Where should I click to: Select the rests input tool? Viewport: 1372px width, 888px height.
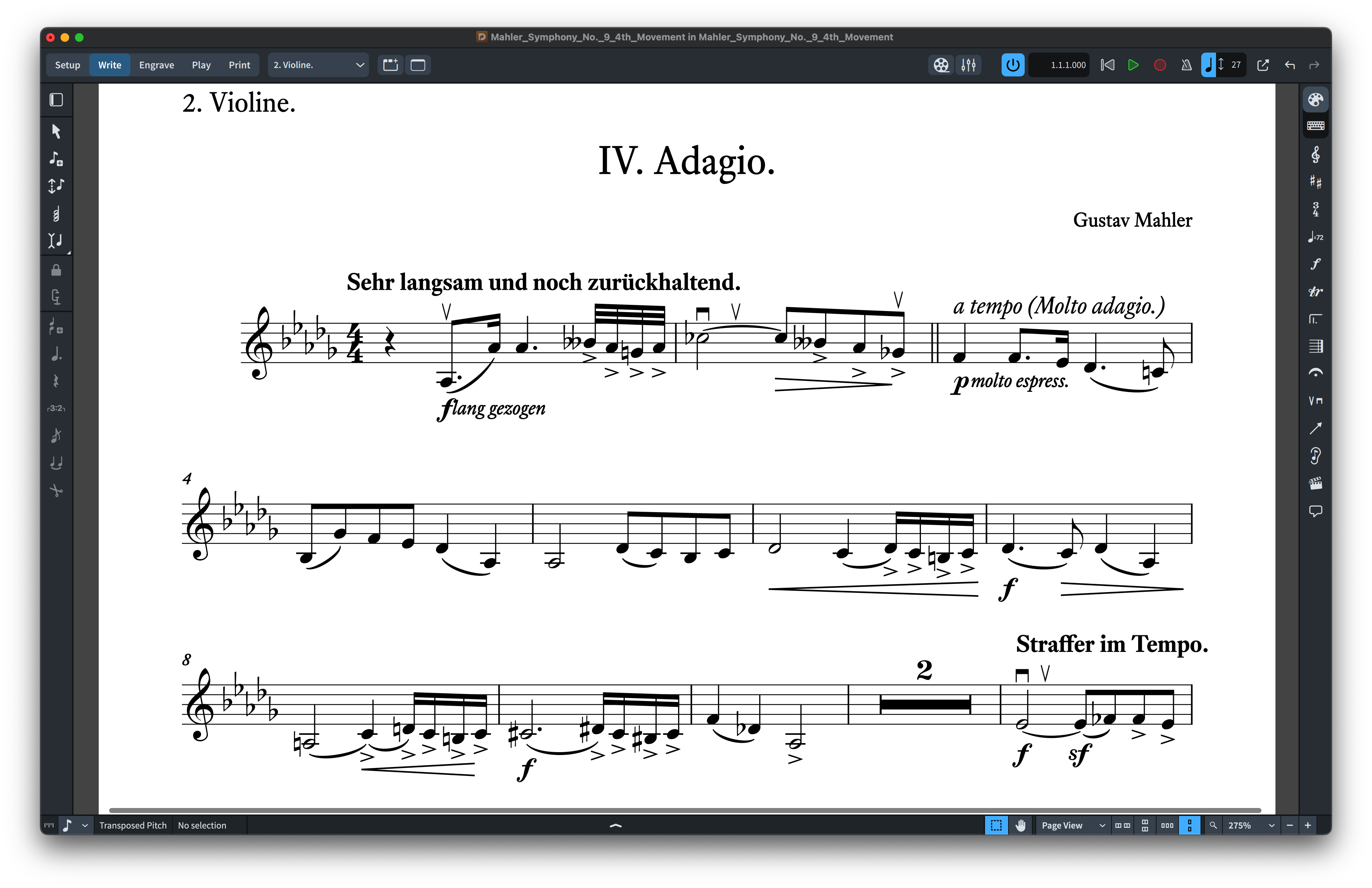56,381
